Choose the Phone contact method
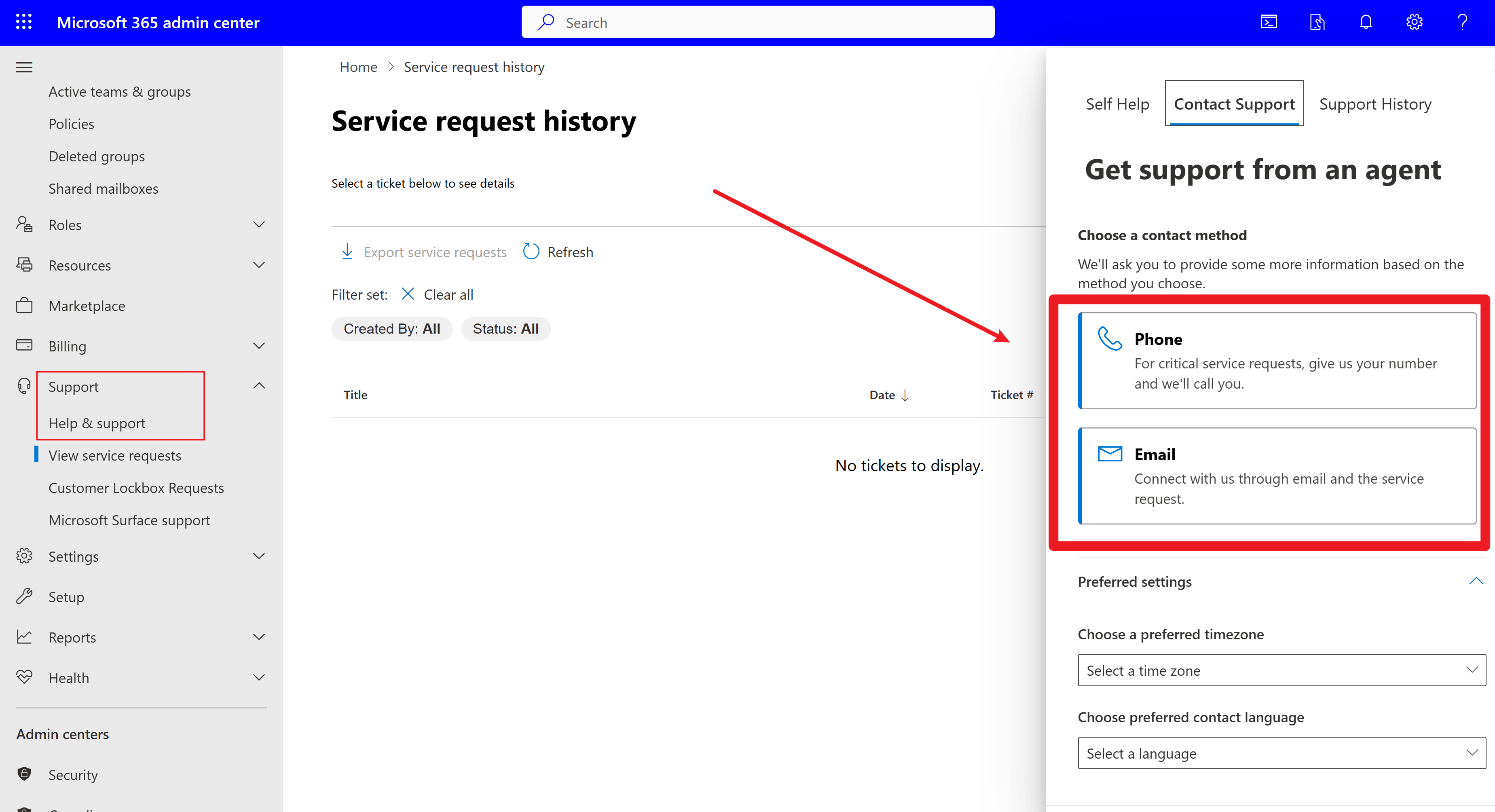The height and width of the screenshot is (812, 1495). (1277, 361)
